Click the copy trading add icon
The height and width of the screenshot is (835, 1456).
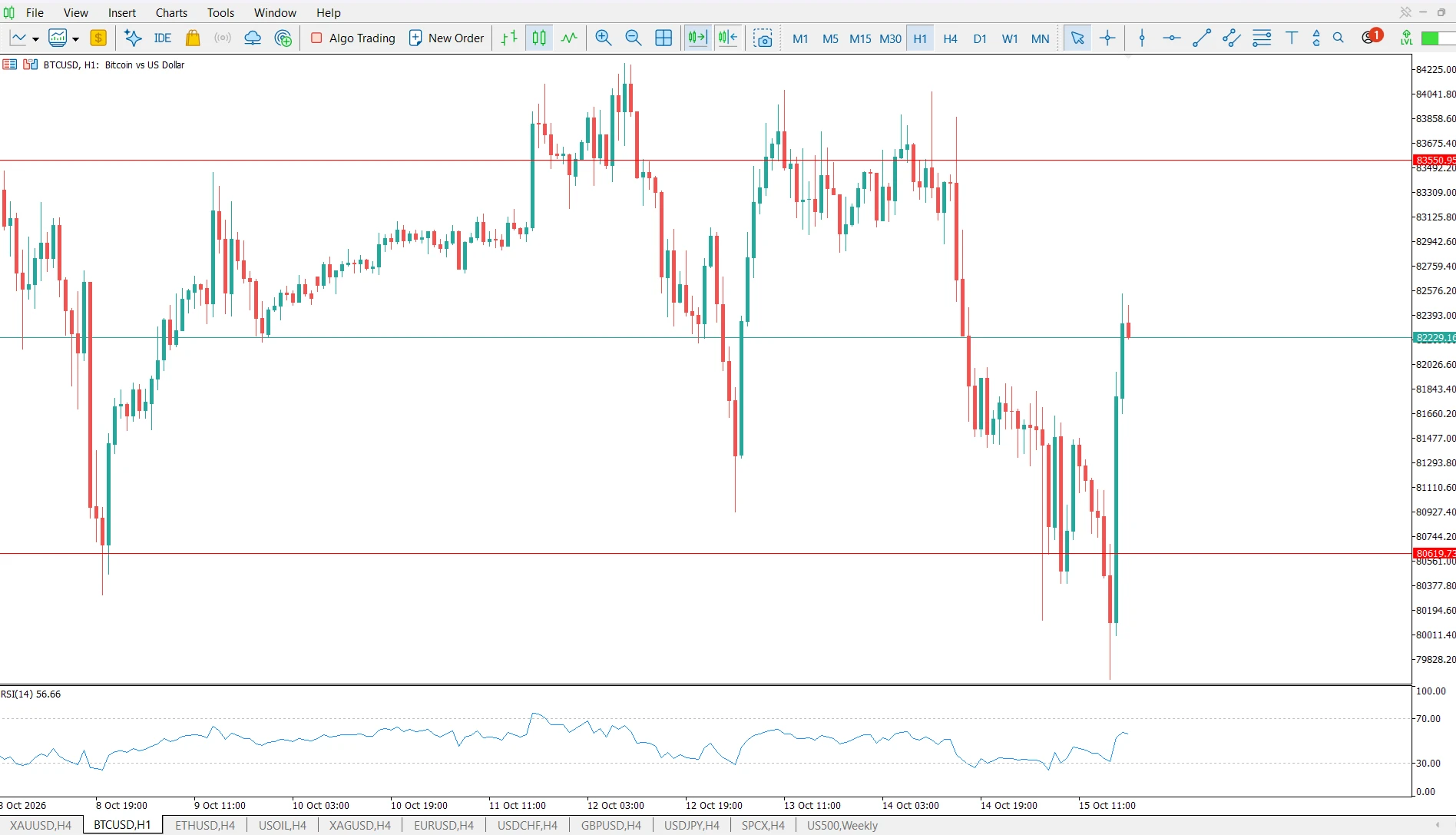[x=283, y=38]
